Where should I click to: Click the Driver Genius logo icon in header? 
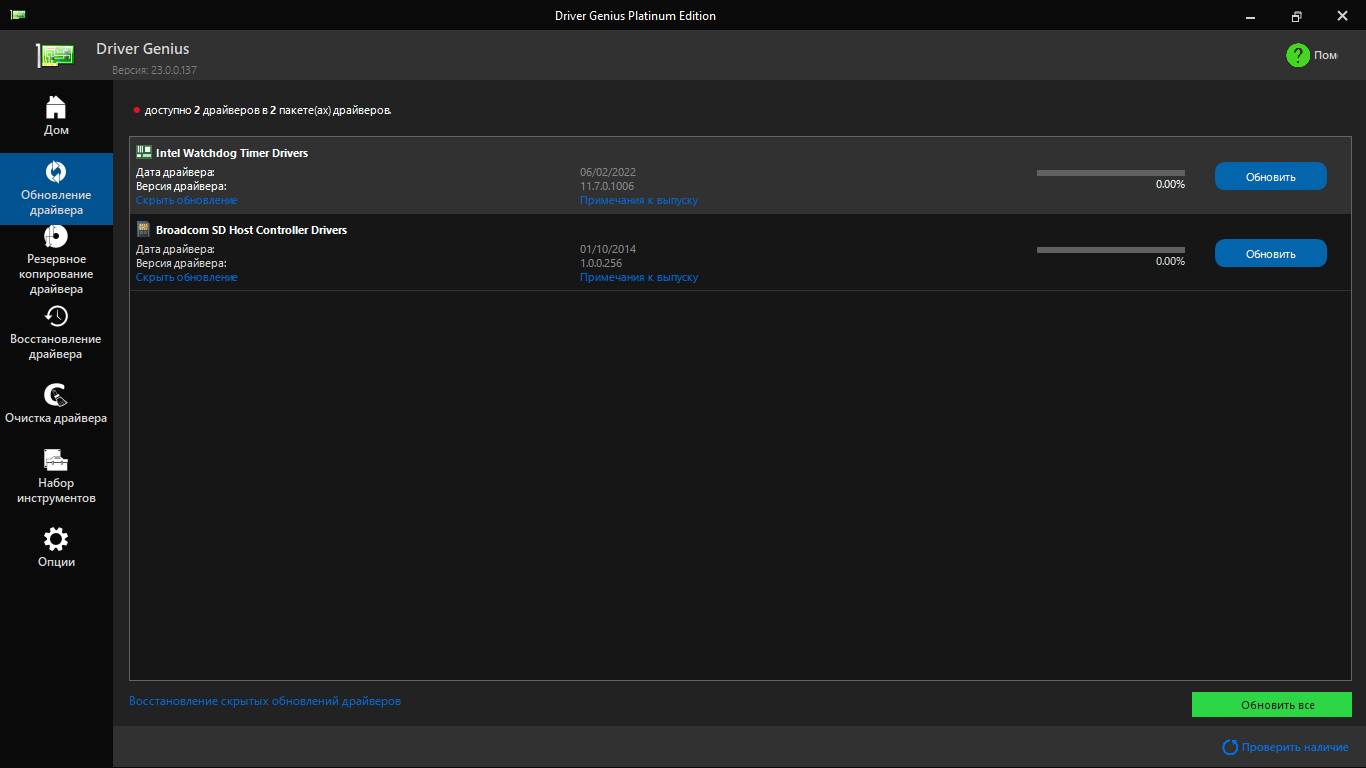point(56,55)
